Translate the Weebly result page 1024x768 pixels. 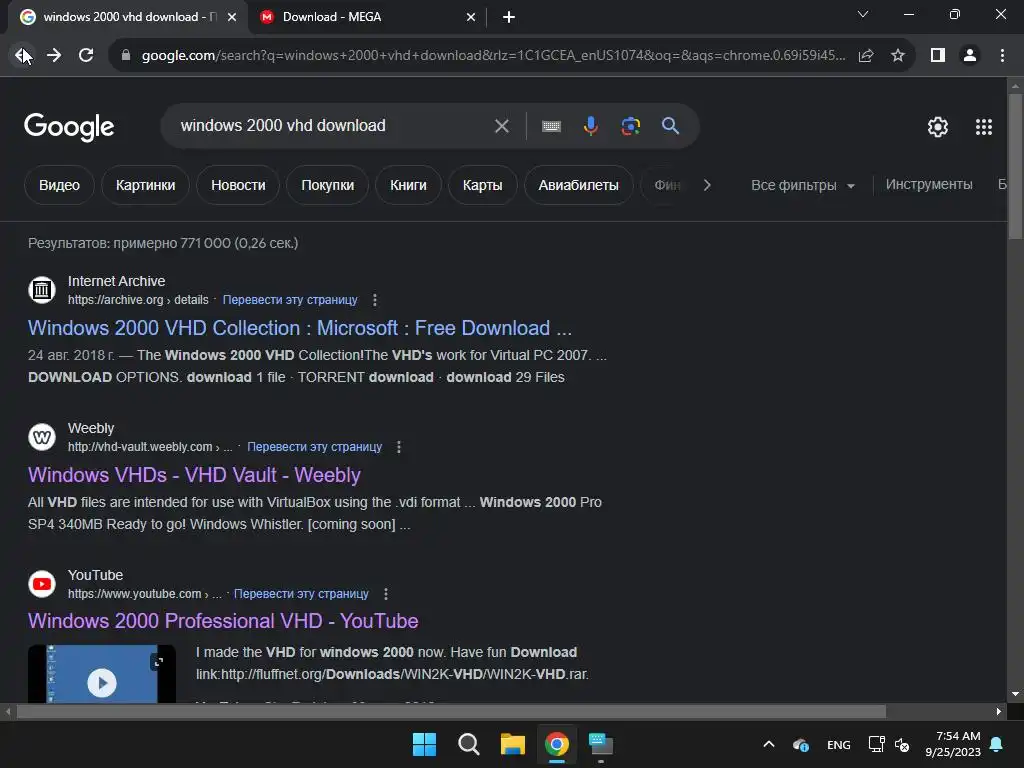(x=315, y=447)
